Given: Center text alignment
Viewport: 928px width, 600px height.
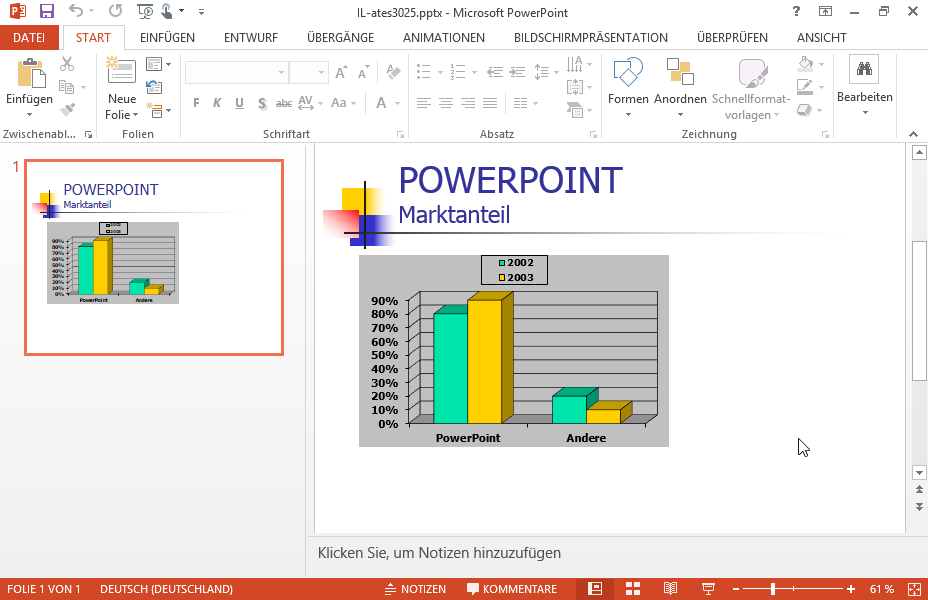Looking at the screenshot, I should 446,103.
